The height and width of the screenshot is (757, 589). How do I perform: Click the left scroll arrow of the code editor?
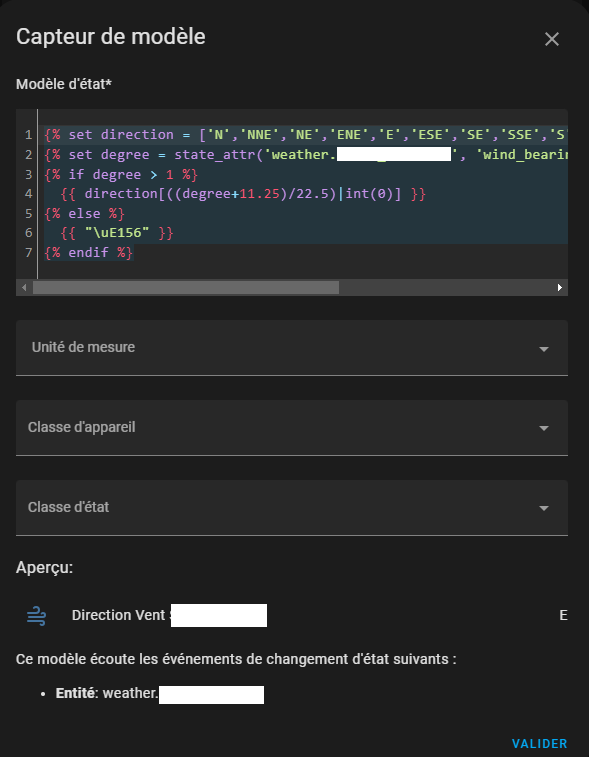tap(24, 287)
